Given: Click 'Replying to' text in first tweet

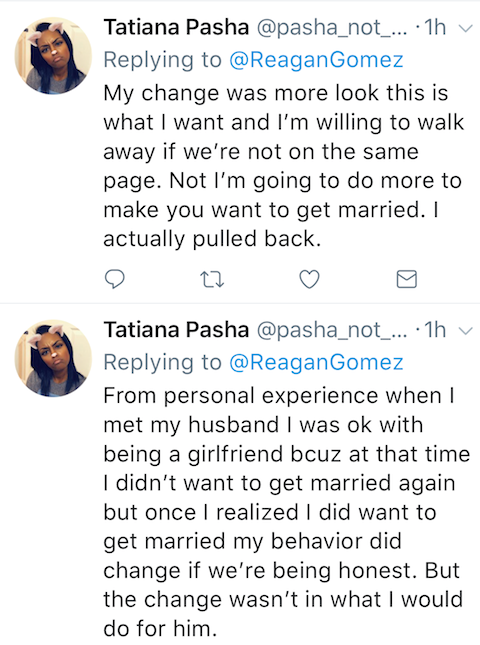Looking at the screenshot, I should [162, 60].
